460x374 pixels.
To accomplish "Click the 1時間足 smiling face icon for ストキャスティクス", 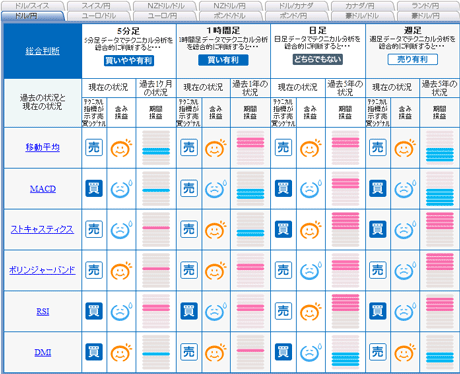I will [216, 230].
